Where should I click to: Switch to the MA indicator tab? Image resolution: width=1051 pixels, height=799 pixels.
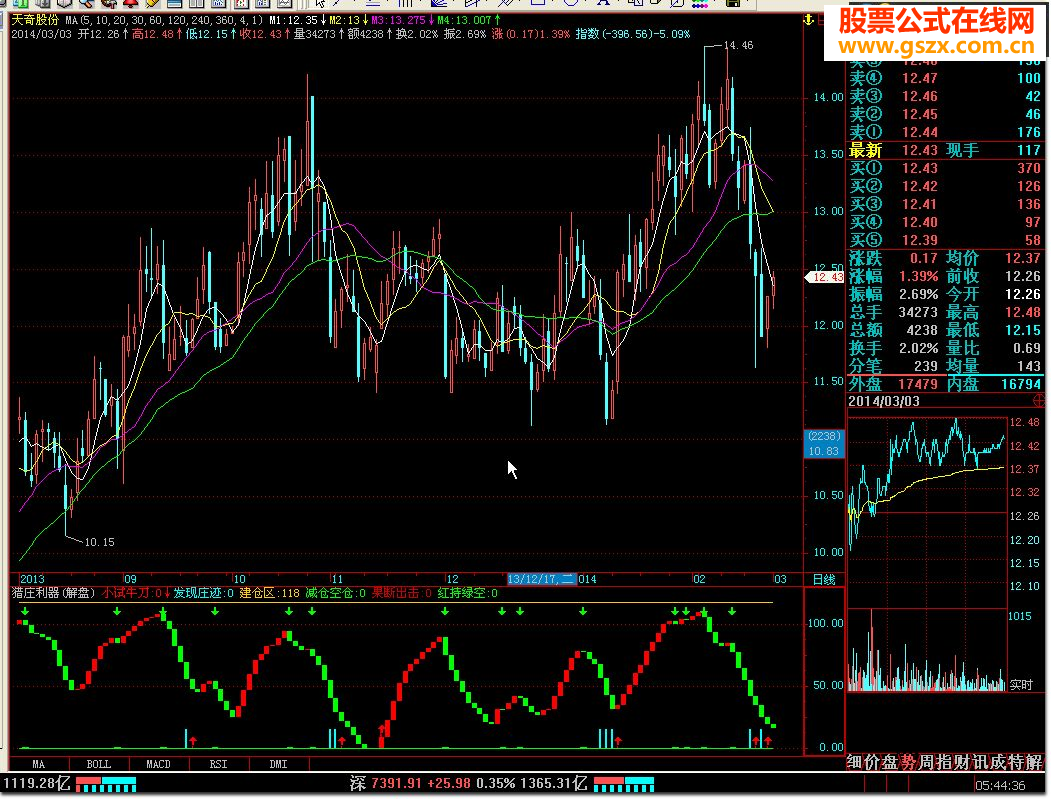(x=38, y=765)
